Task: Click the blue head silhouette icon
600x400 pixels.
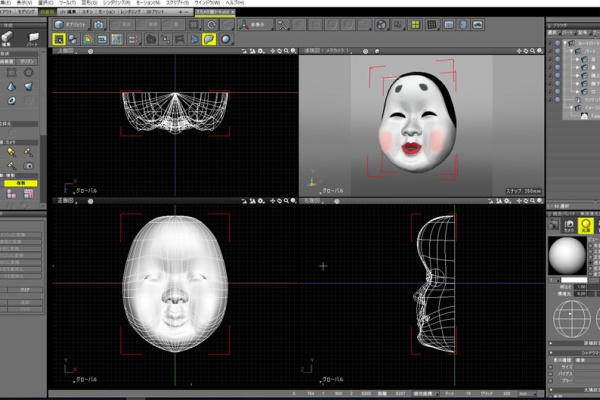Action: pyautogui.click(x=463, y=25)
